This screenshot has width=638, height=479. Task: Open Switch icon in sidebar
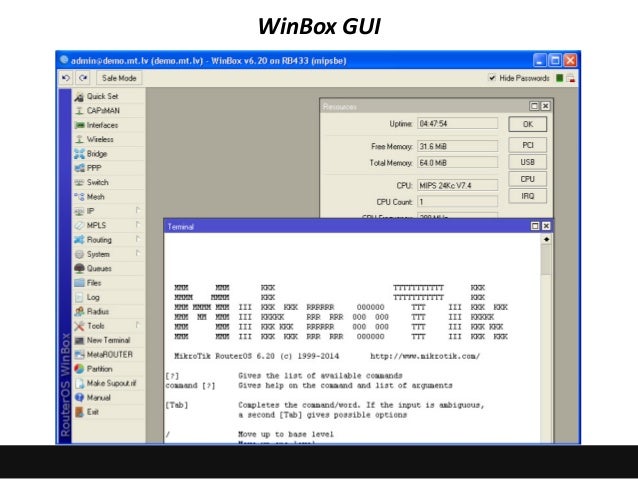click(79, 182)
